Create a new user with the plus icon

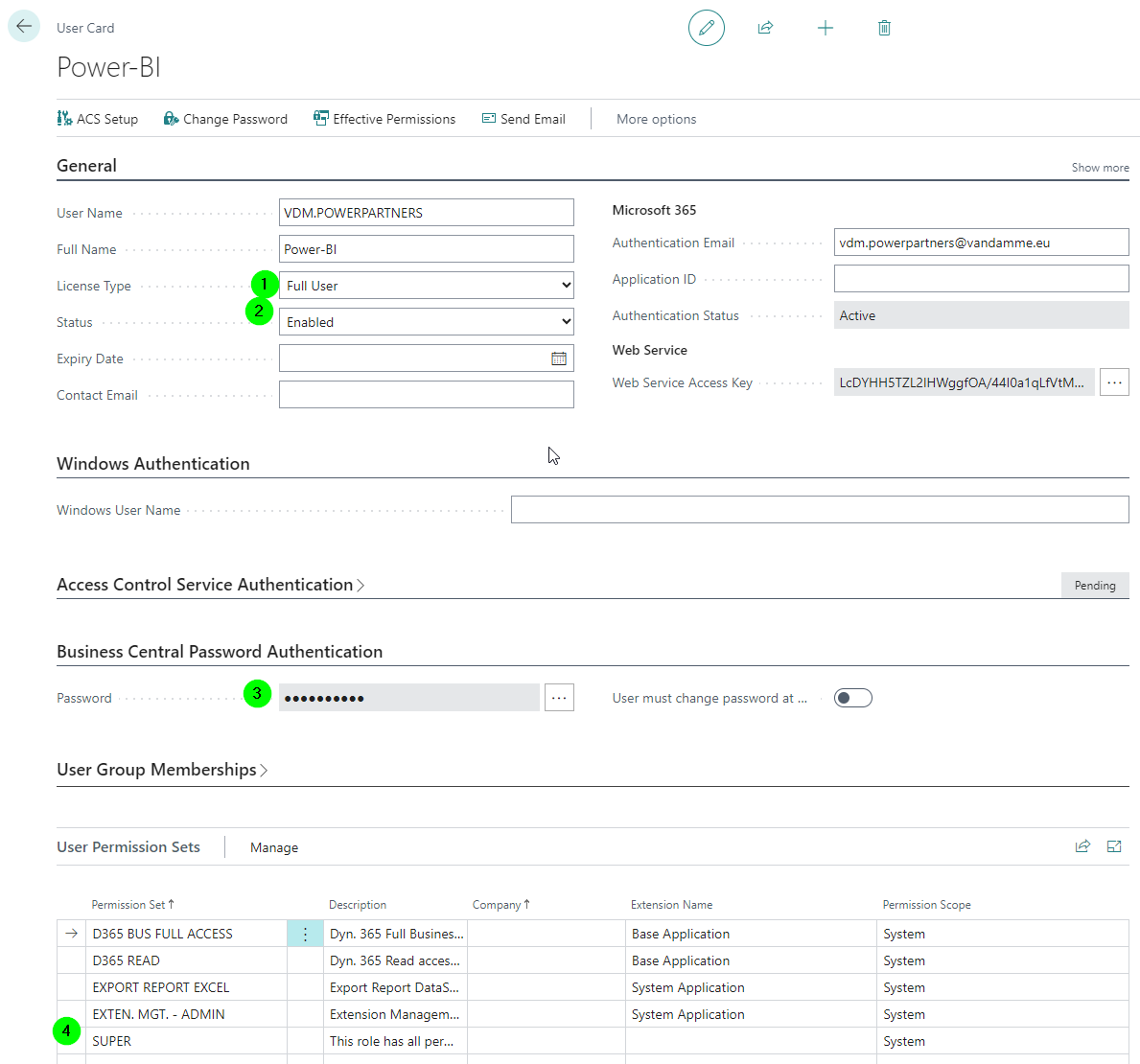tap(825, 28)
